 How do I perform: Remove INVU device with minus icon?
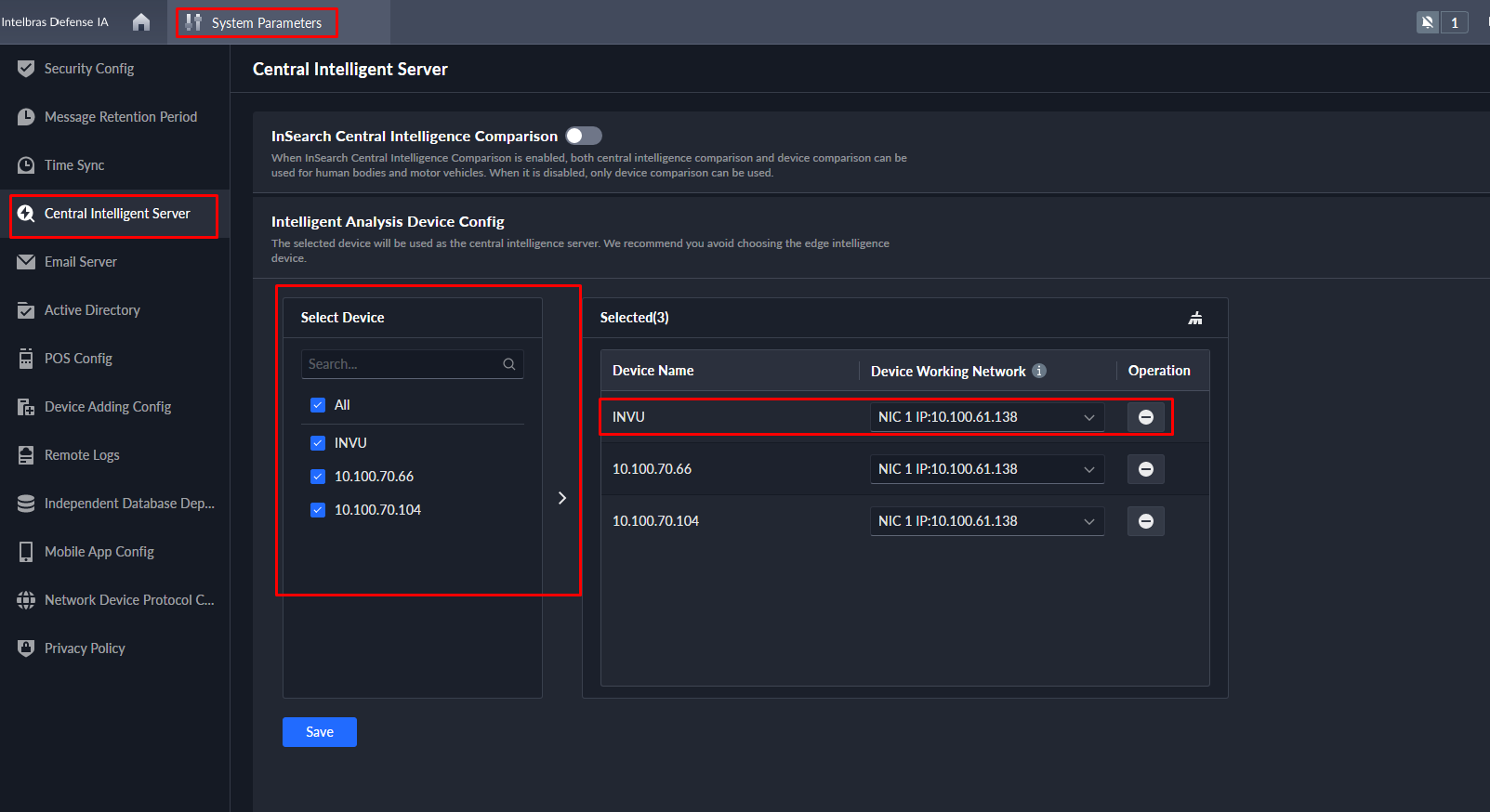pyautogui.click(x=1145, y=417)
